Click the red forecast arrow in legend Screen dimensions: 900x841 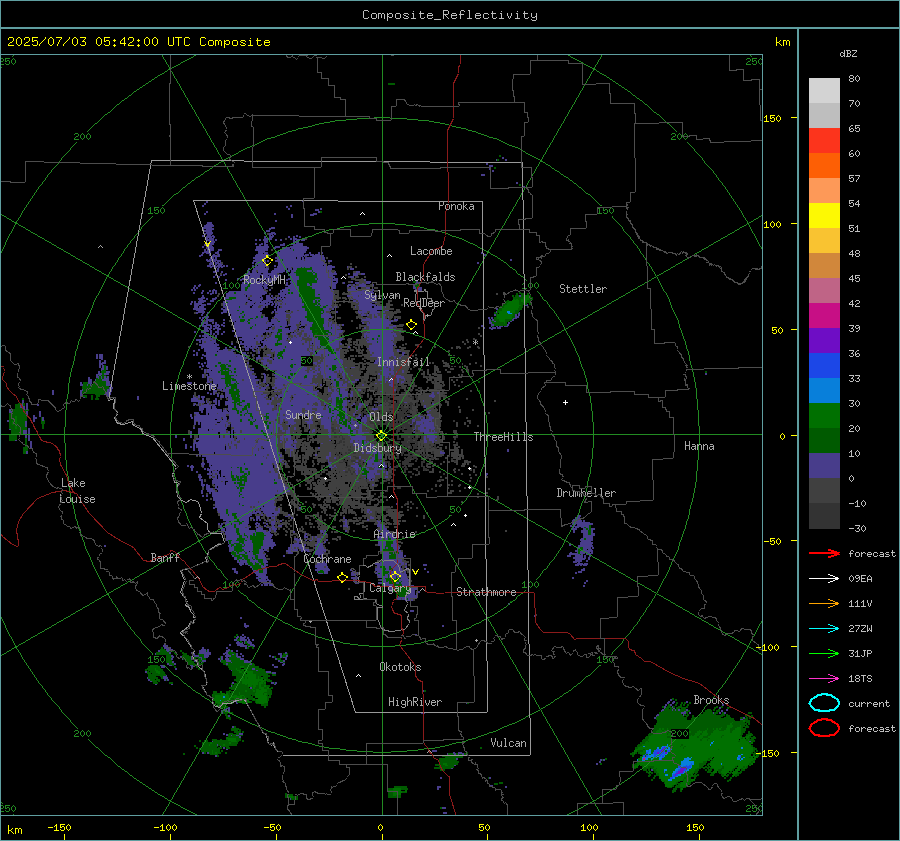824,553
